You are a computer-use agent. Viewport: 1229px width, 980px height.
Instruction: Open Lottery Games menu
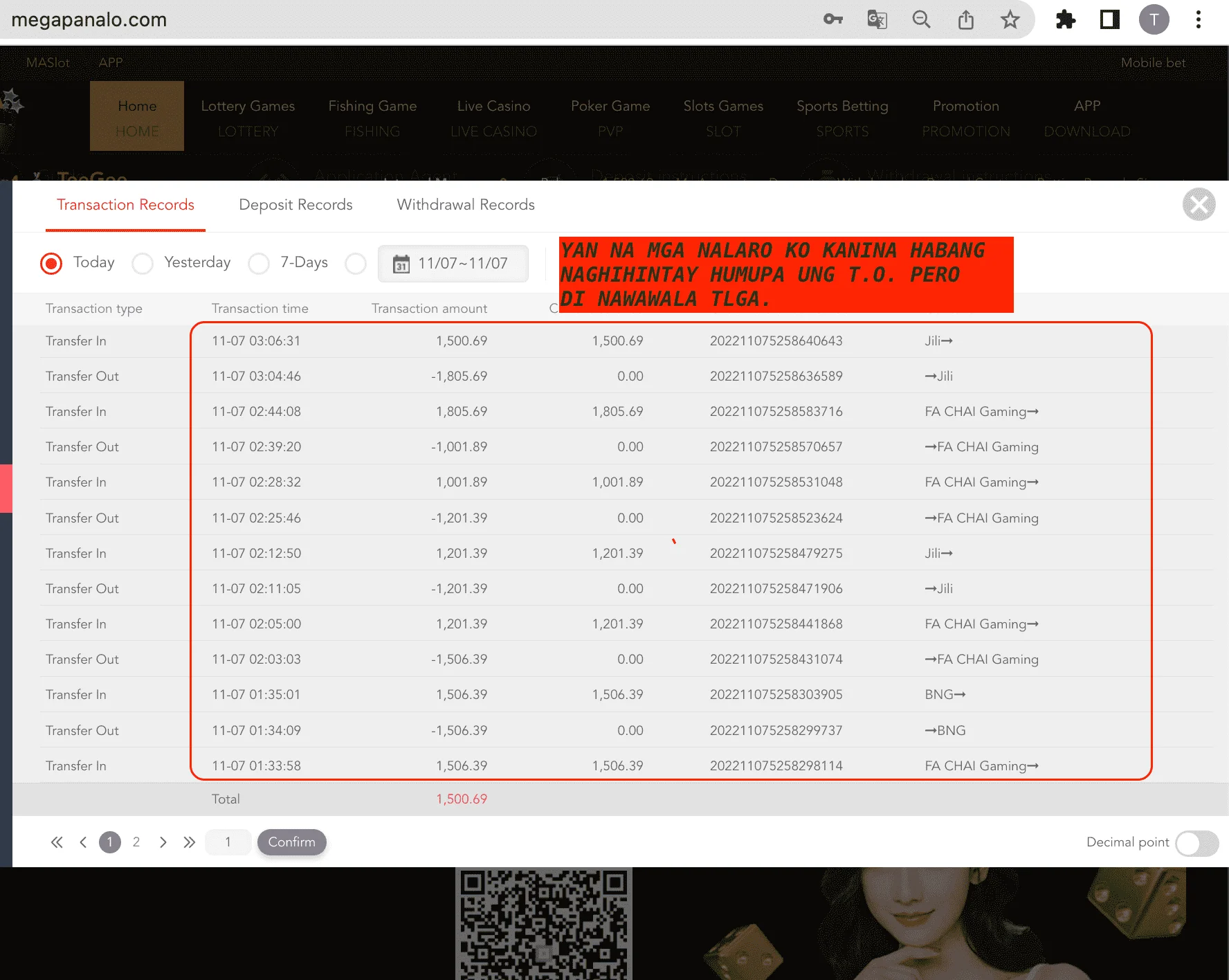coord(248,116)
